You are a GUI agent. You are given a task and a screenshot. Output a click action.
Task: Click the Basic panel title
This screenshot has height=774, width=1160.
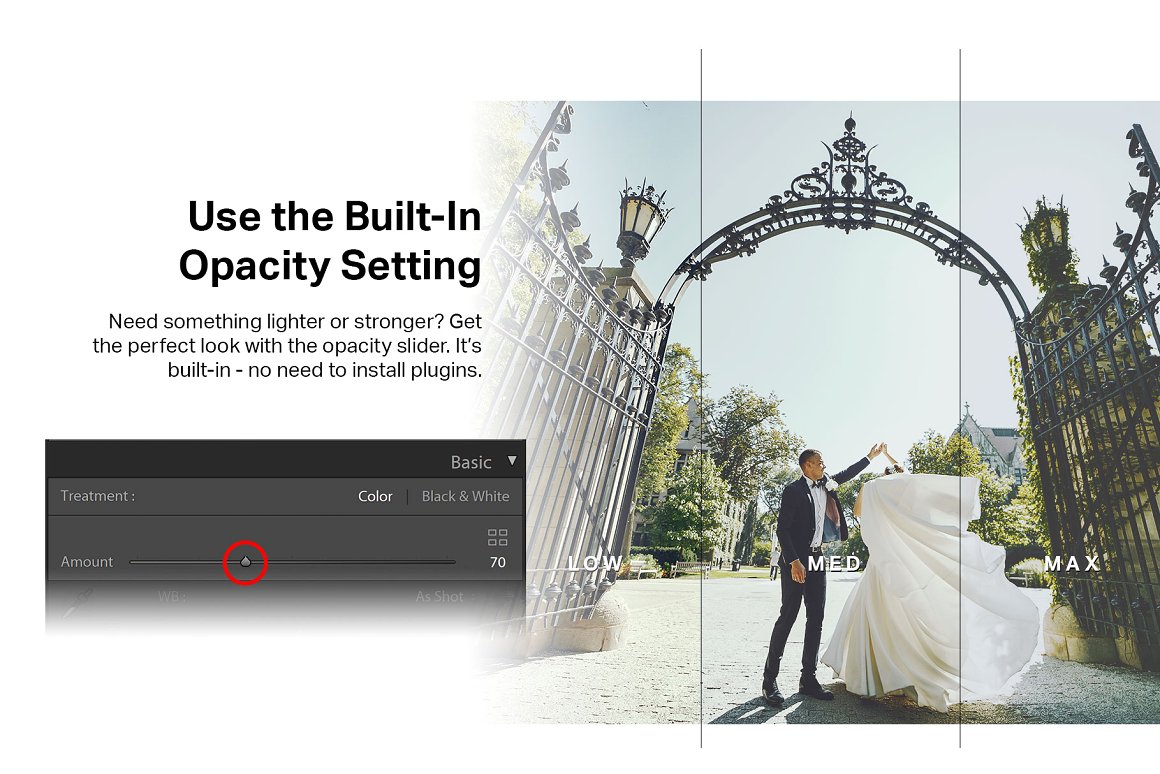click(x=471, y=462)
